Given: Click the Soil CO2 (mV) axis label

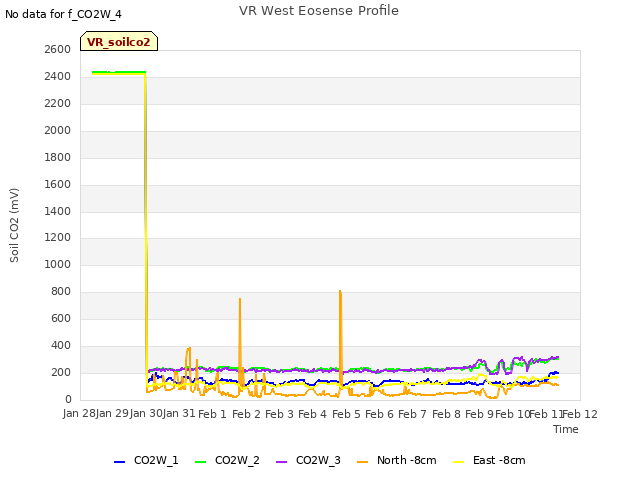Looking at the screenshot, I should (x=14, y=225).
